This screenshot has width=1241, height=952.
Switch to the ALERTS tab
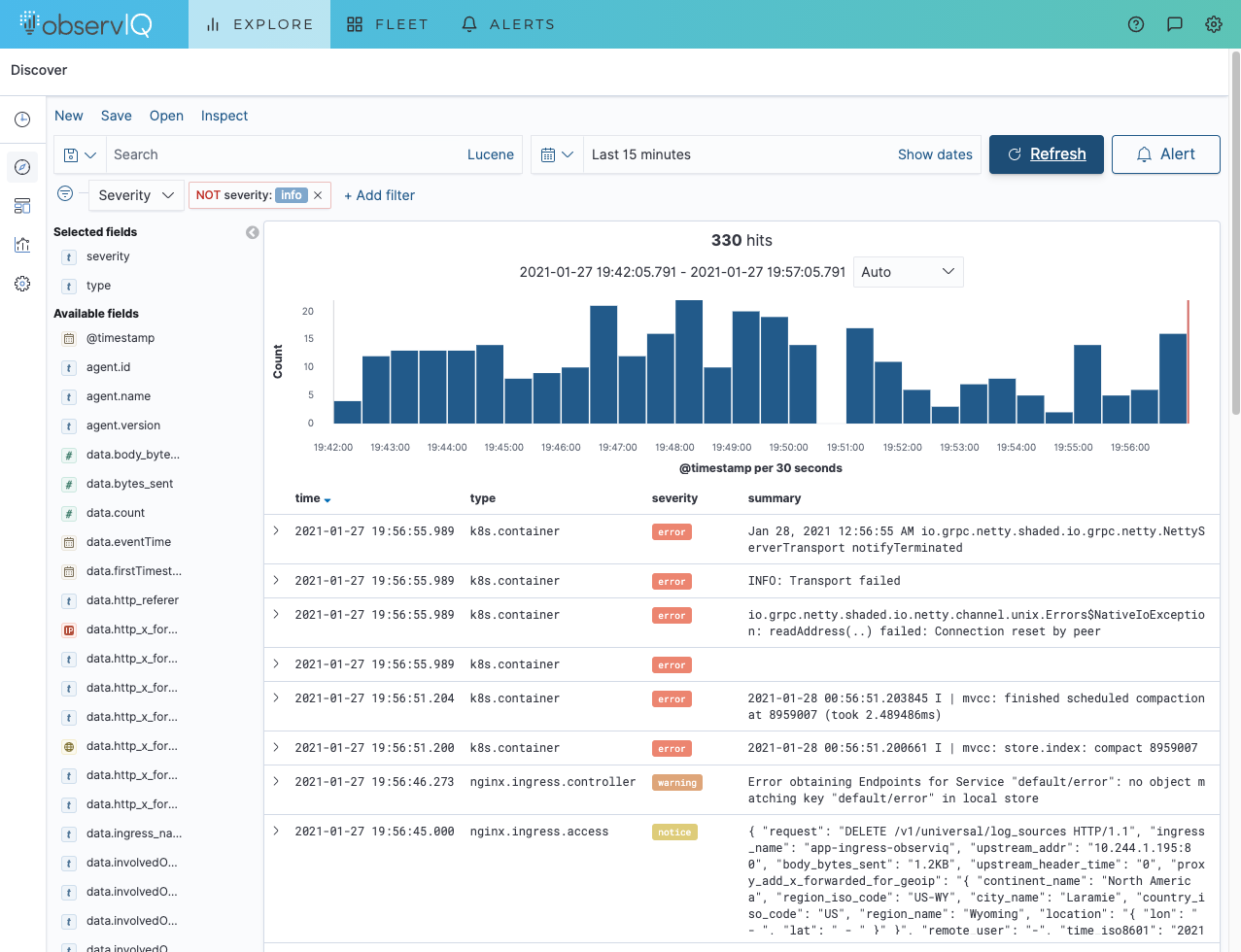point(508,24)
